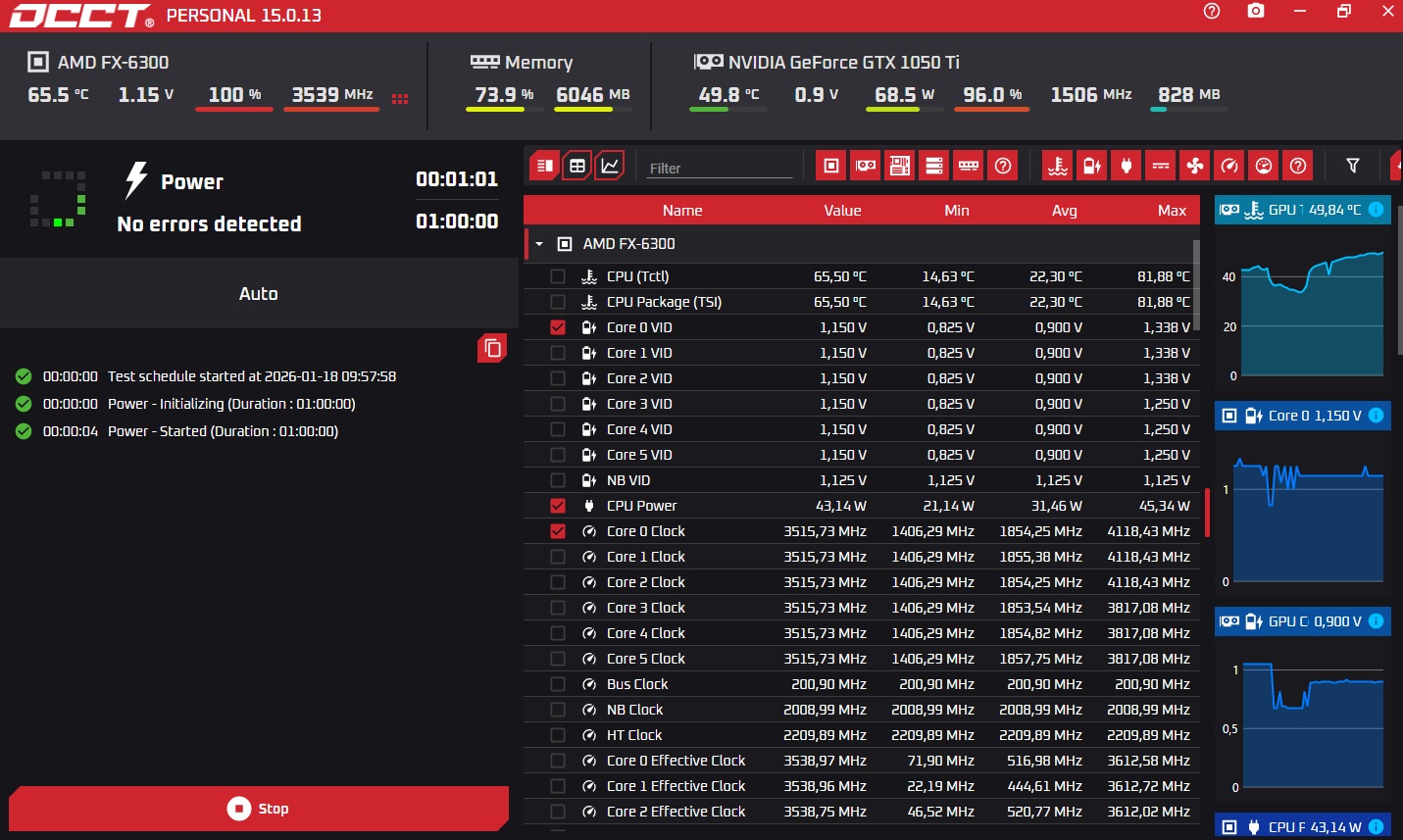The height and width of the screenshot is (840, 1403).
Task: Filter by power plug sensor icon
Action: tap(1126, 166)
